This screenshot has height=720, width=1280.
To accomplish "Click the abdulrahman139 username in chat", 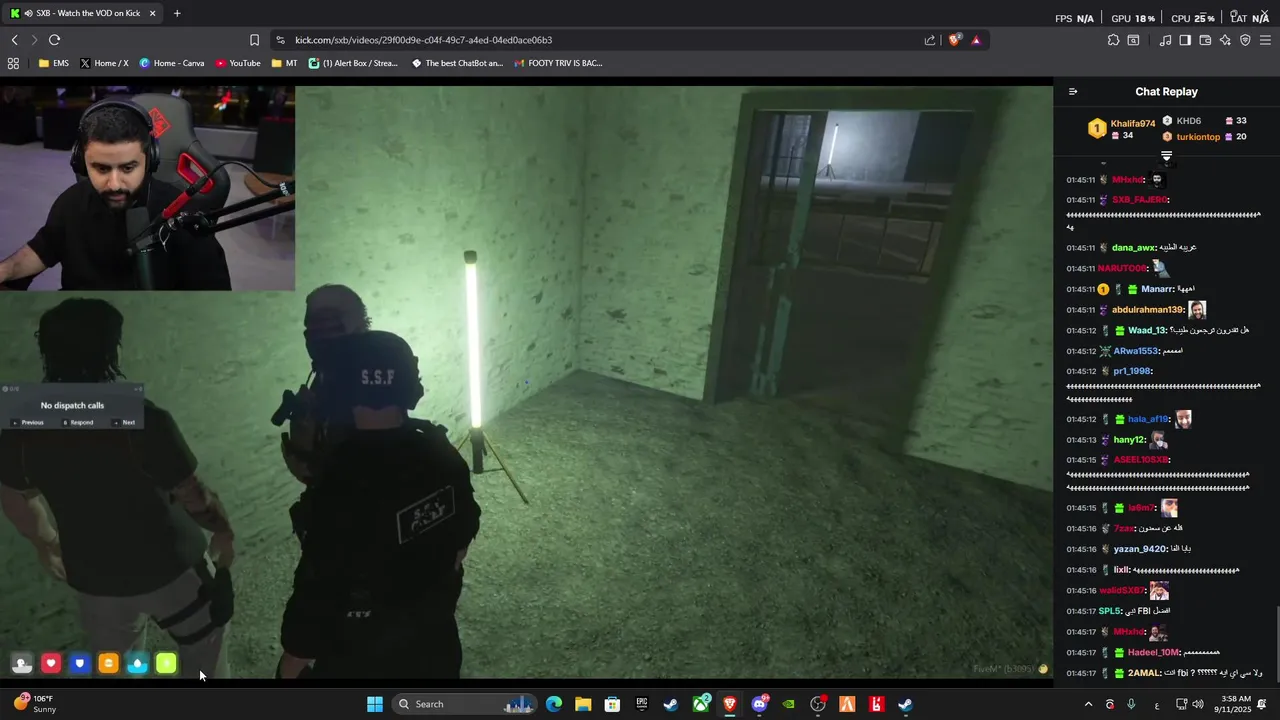I will (x=1147, y=310).
